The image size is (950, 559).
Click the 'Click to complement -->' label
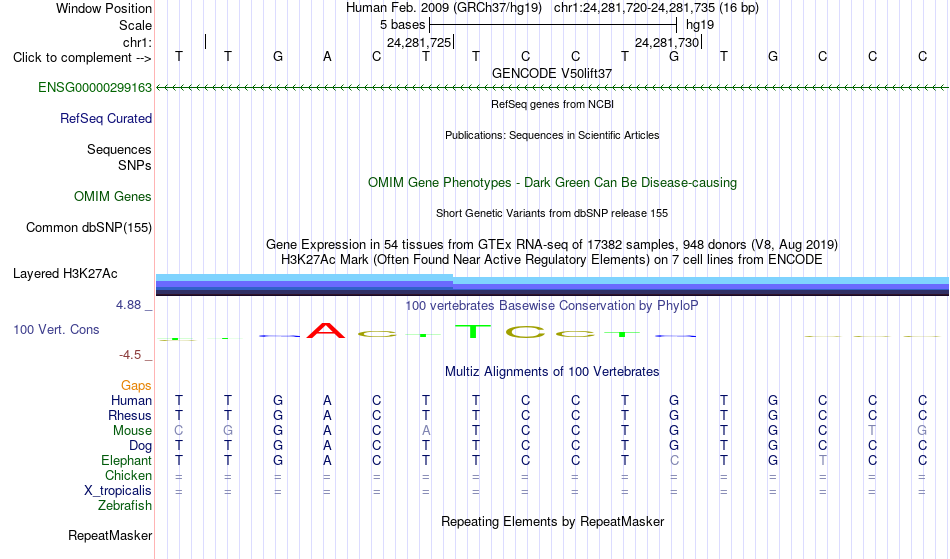(x=82, y=58)
